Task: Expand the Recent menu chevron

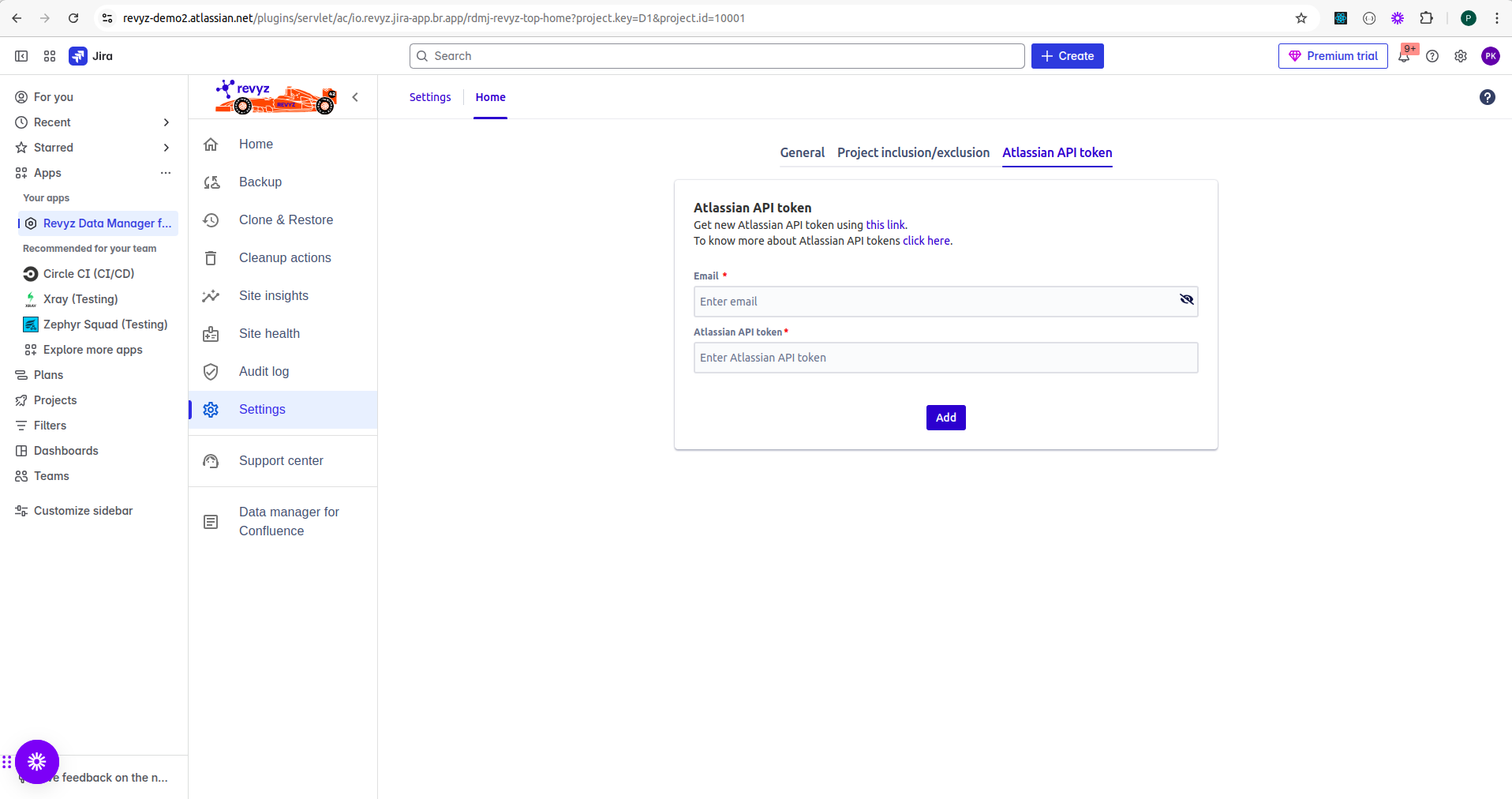Action: [x=166, y=122]
